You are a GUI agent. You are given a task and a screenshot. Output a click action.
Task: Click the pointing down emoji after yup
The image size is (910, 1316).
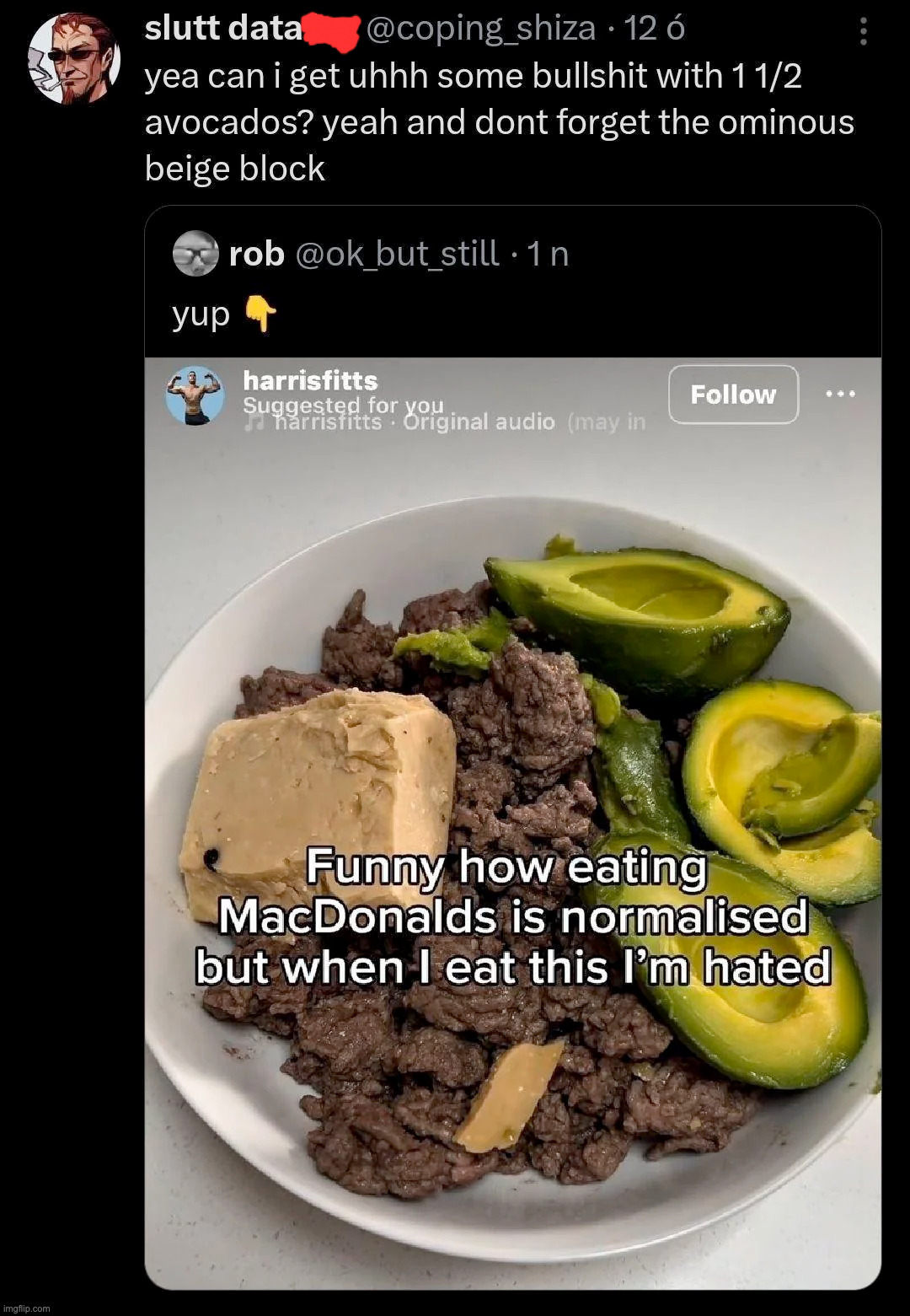pos(260,314)
